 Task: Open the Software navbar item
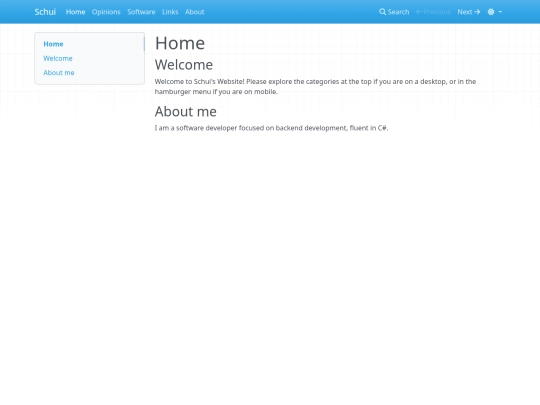(141, 12)
